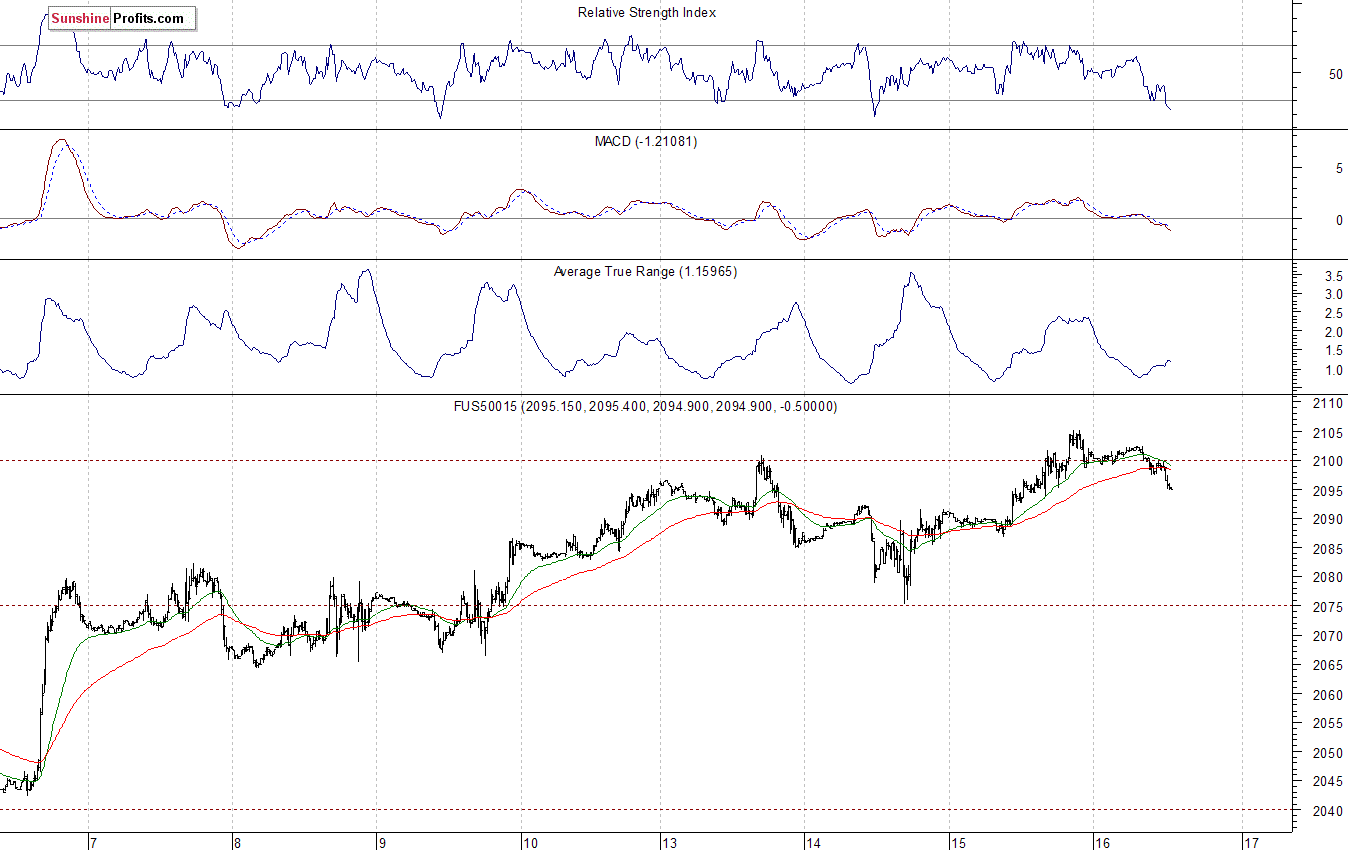Select the Average True Range (1.15965) title
The height and width of the screenshot is (850, 1348).
pos(645,272)
